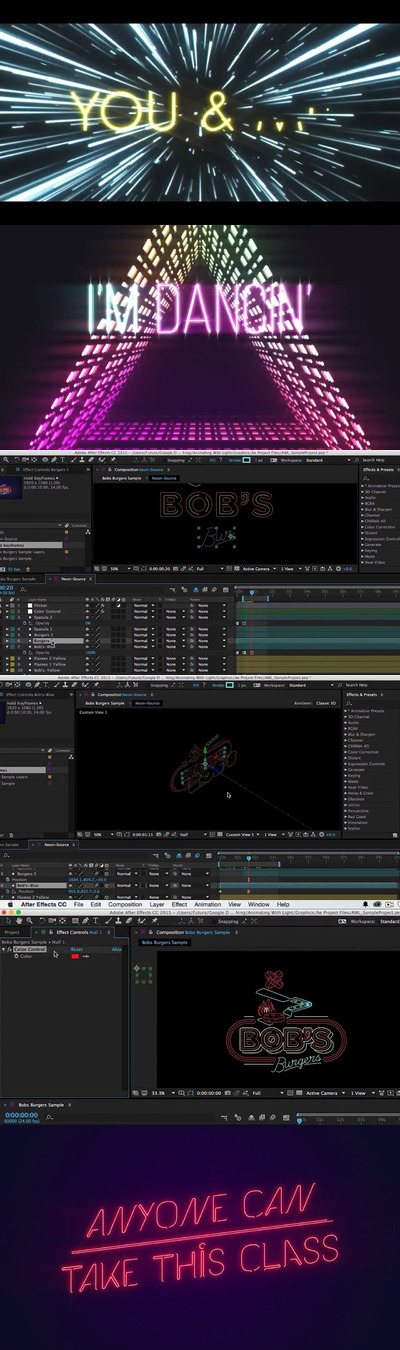Select the Zoom tool in the Mac-menu-bar window
The width and height of the screenshot is (400, 1350).
(x=30, y=920)
